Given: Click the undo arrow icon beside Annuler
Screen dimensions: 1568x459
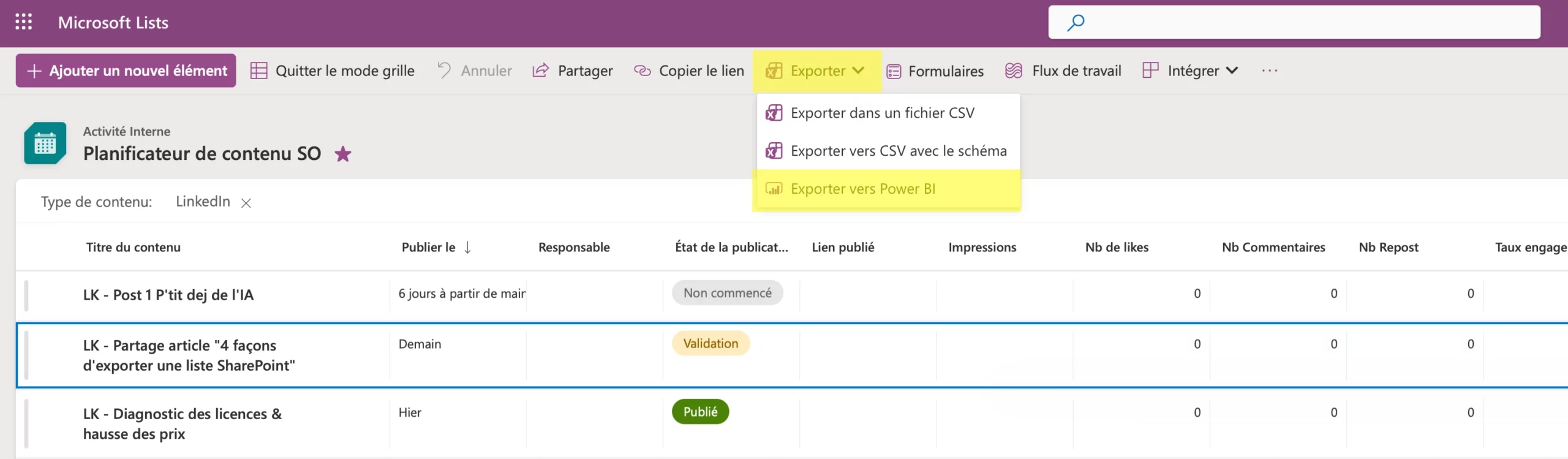Looking at the screenshot, I should pyautogui.click(x=444, y=70).
